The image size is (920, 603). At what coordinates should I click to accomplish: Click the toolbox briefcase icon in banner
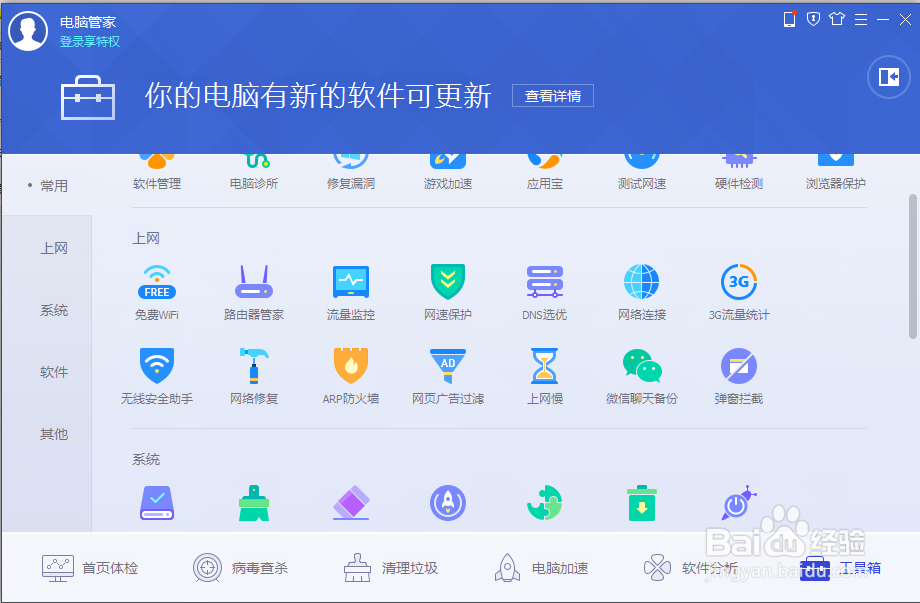[88, 97]
